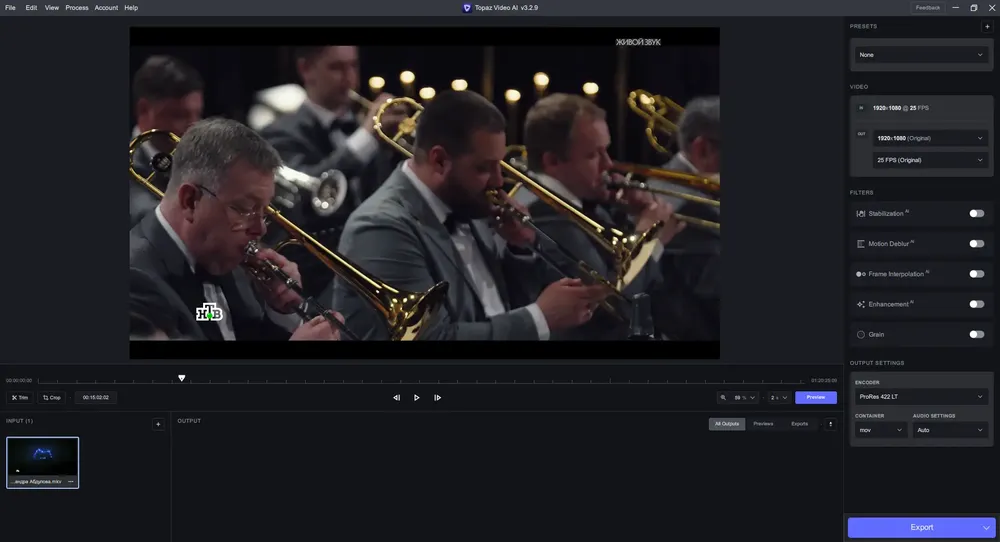This screenshot has height=542, width=1000.
Task: Click the Motion Deblur filter icon
Action: (x=860, y=244)
